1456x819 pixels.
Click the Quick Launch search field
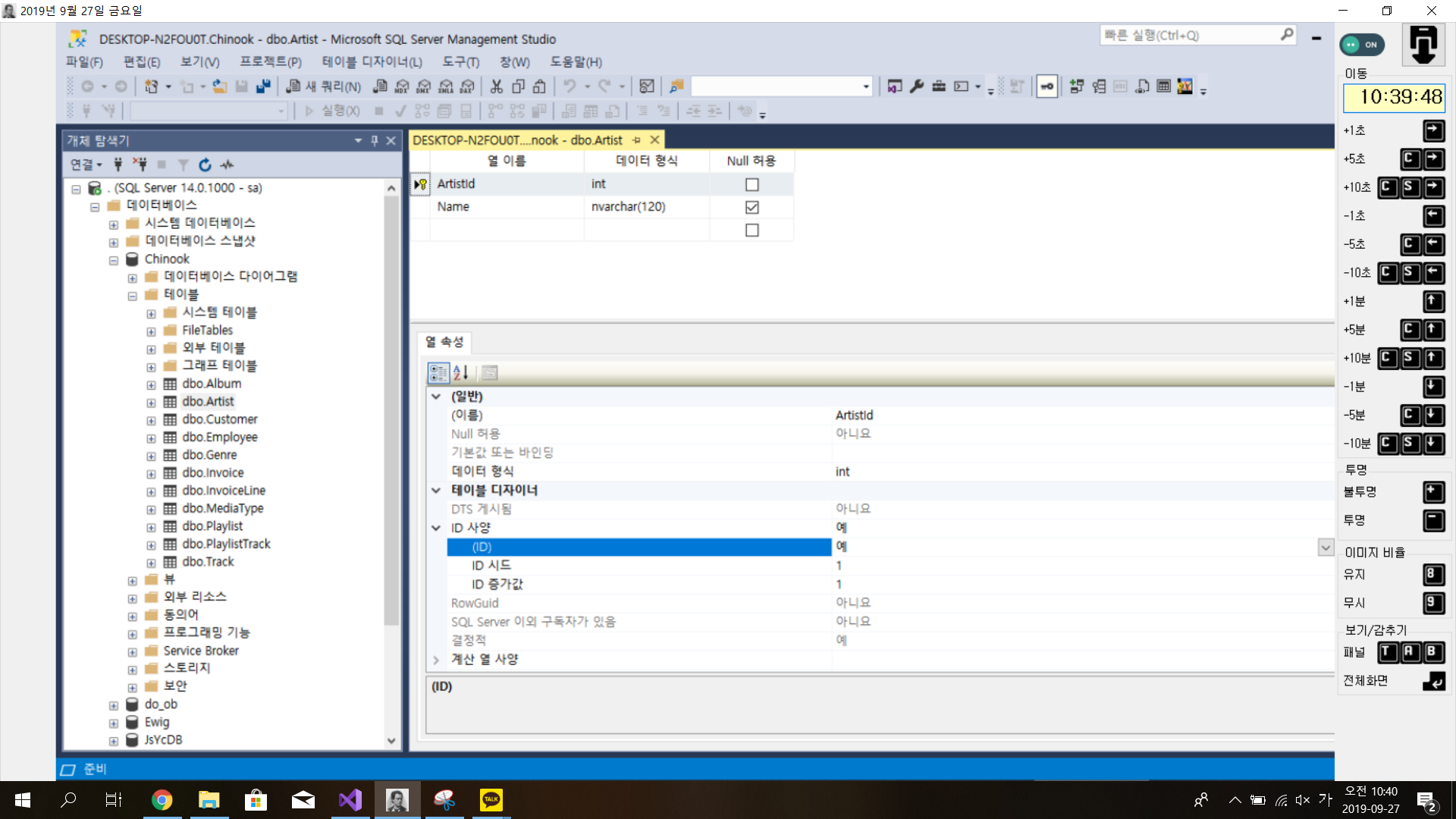pyautogui.click(x=1189, y=36)
